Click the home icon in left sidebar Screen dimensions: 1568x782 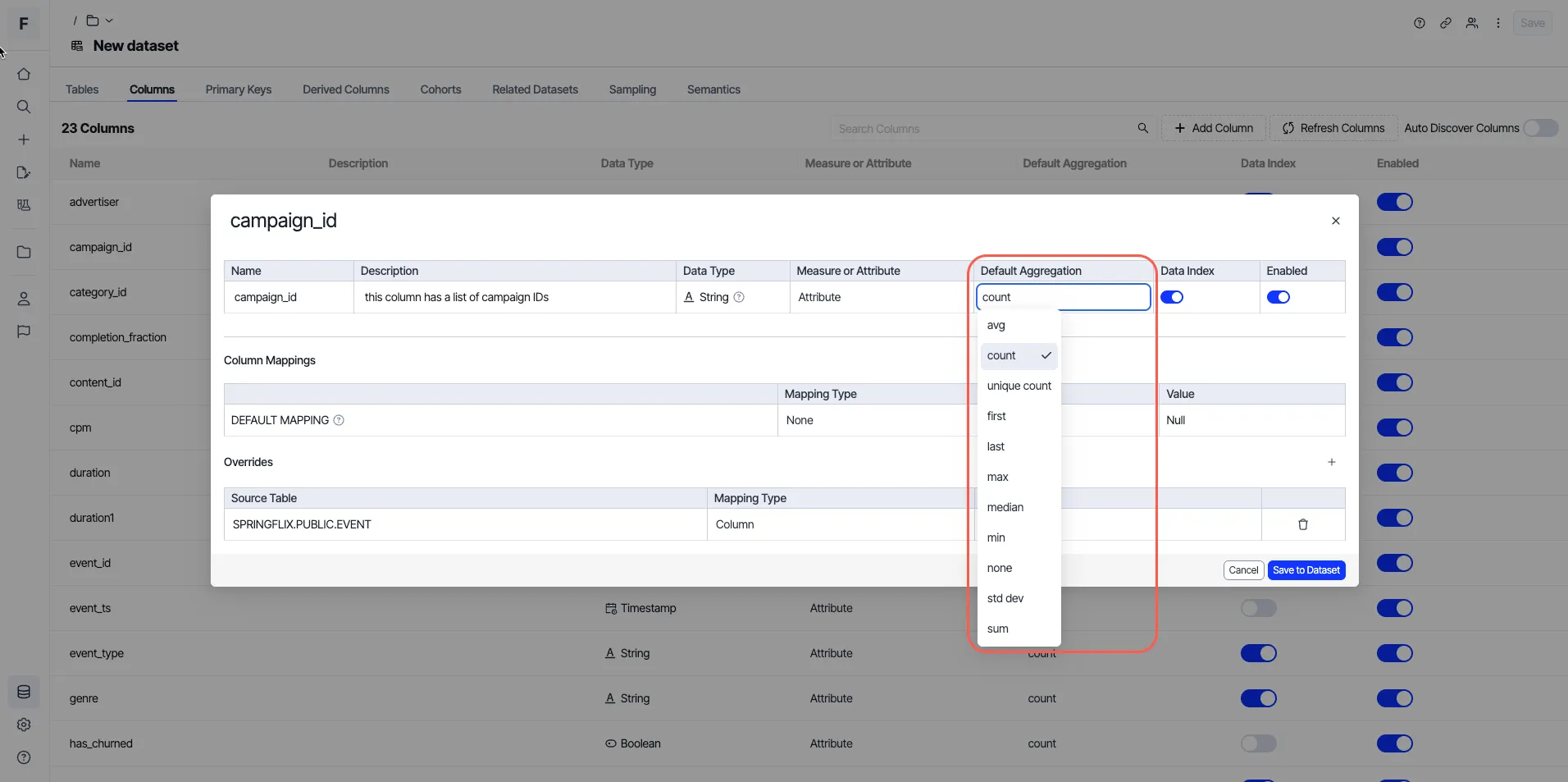tap(24, 74)
